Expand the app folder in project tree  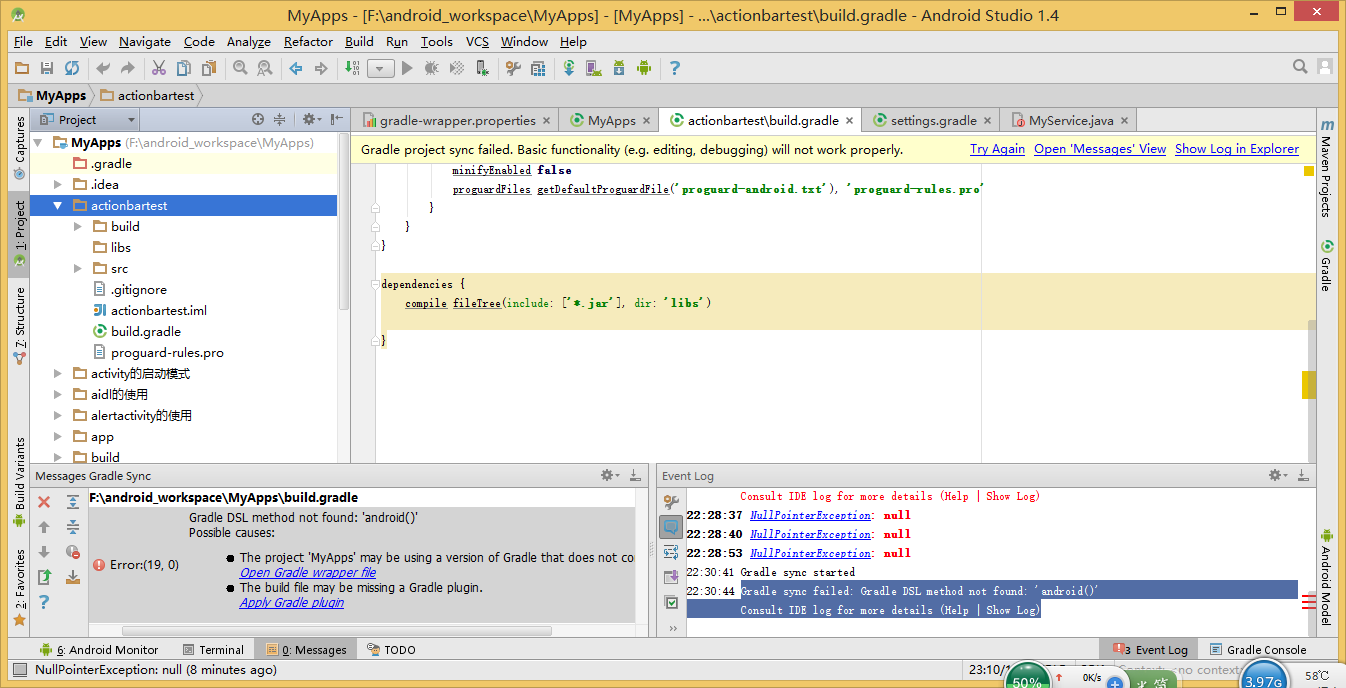pyautogui.click(x=59, y=436)
